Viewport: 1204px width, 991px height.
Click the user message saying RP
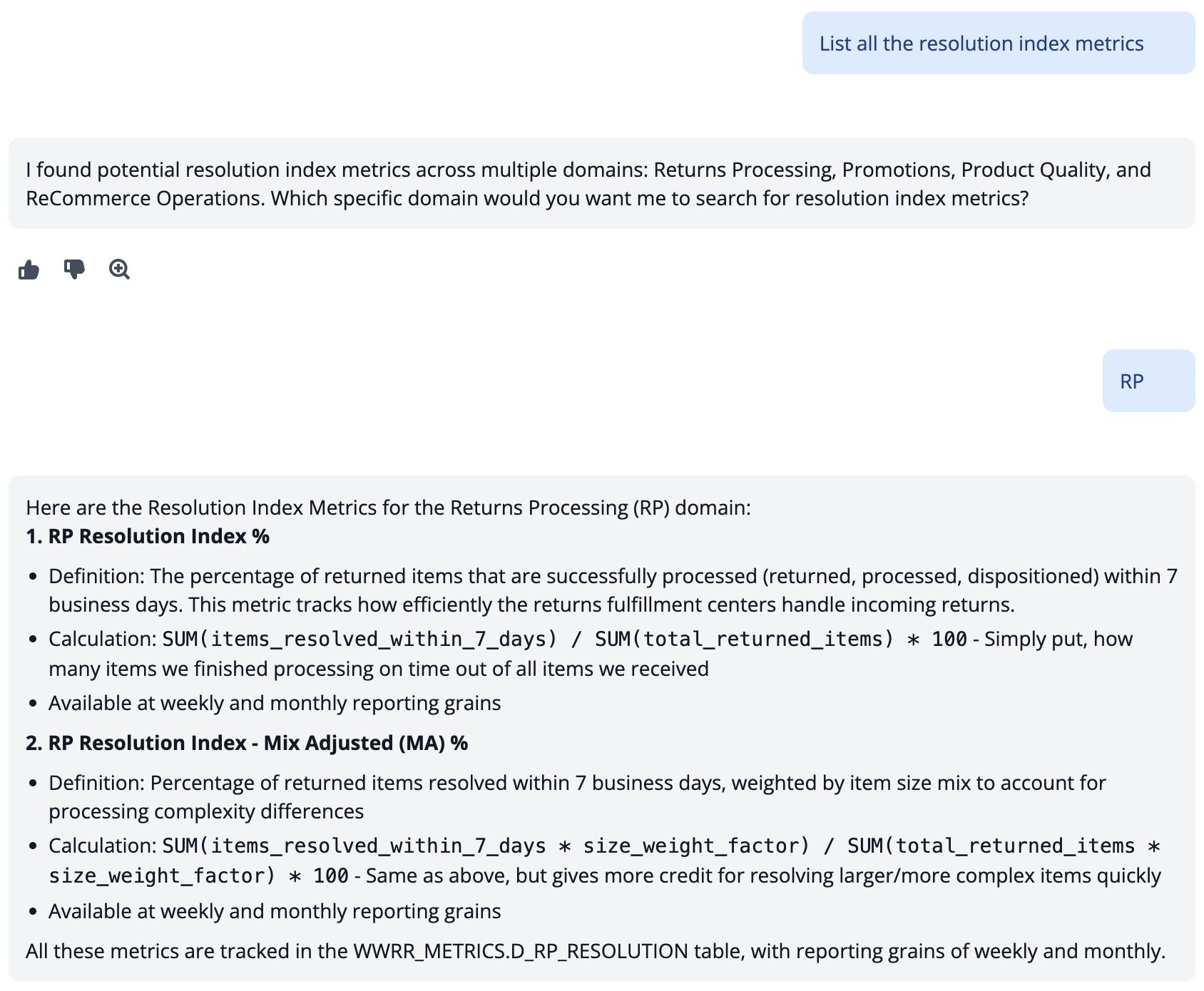[x=1147, y=380]
